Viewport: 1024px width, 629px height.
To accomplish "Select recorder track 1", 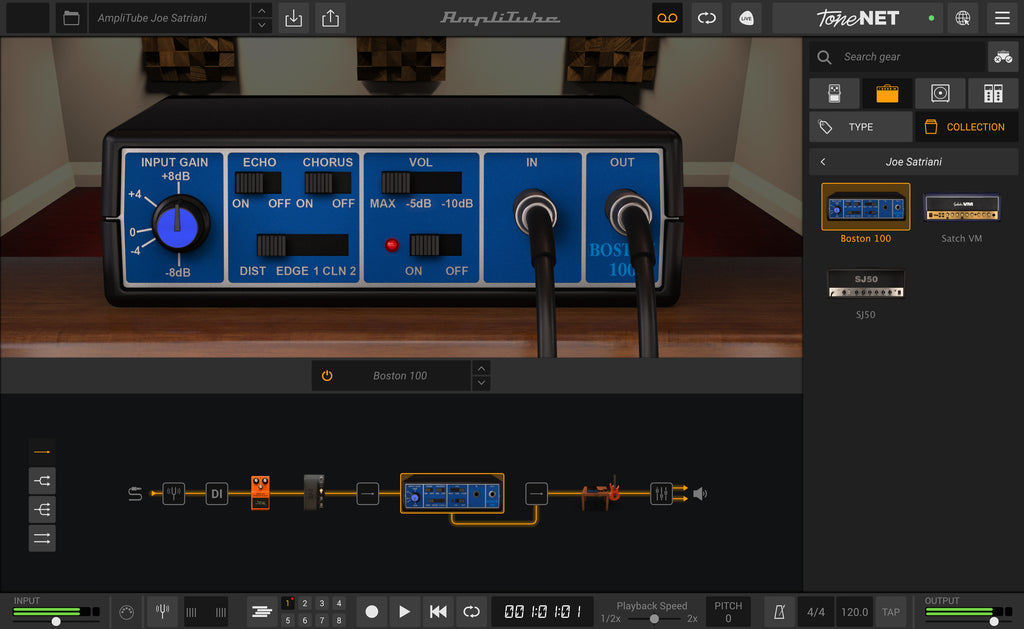I will [287, 603].
